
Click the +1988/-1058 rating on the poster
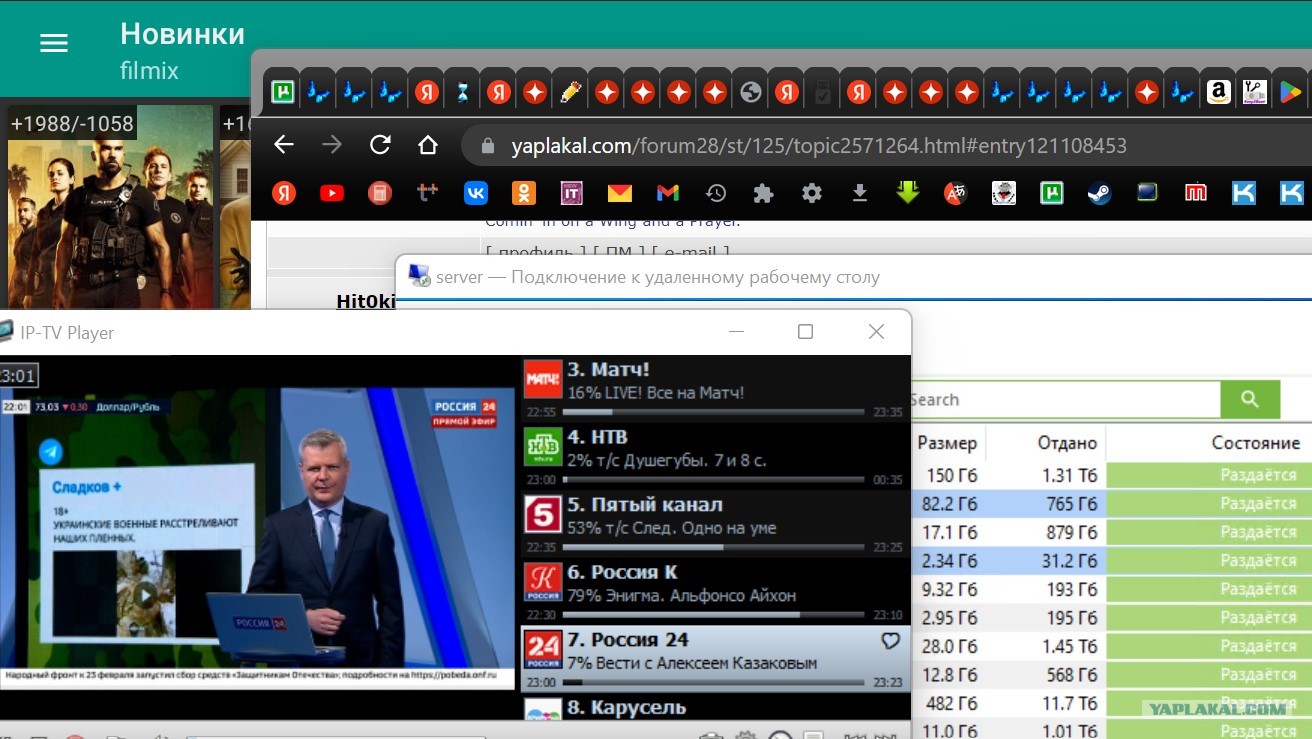pyautogui.click(x=72, y=124)
